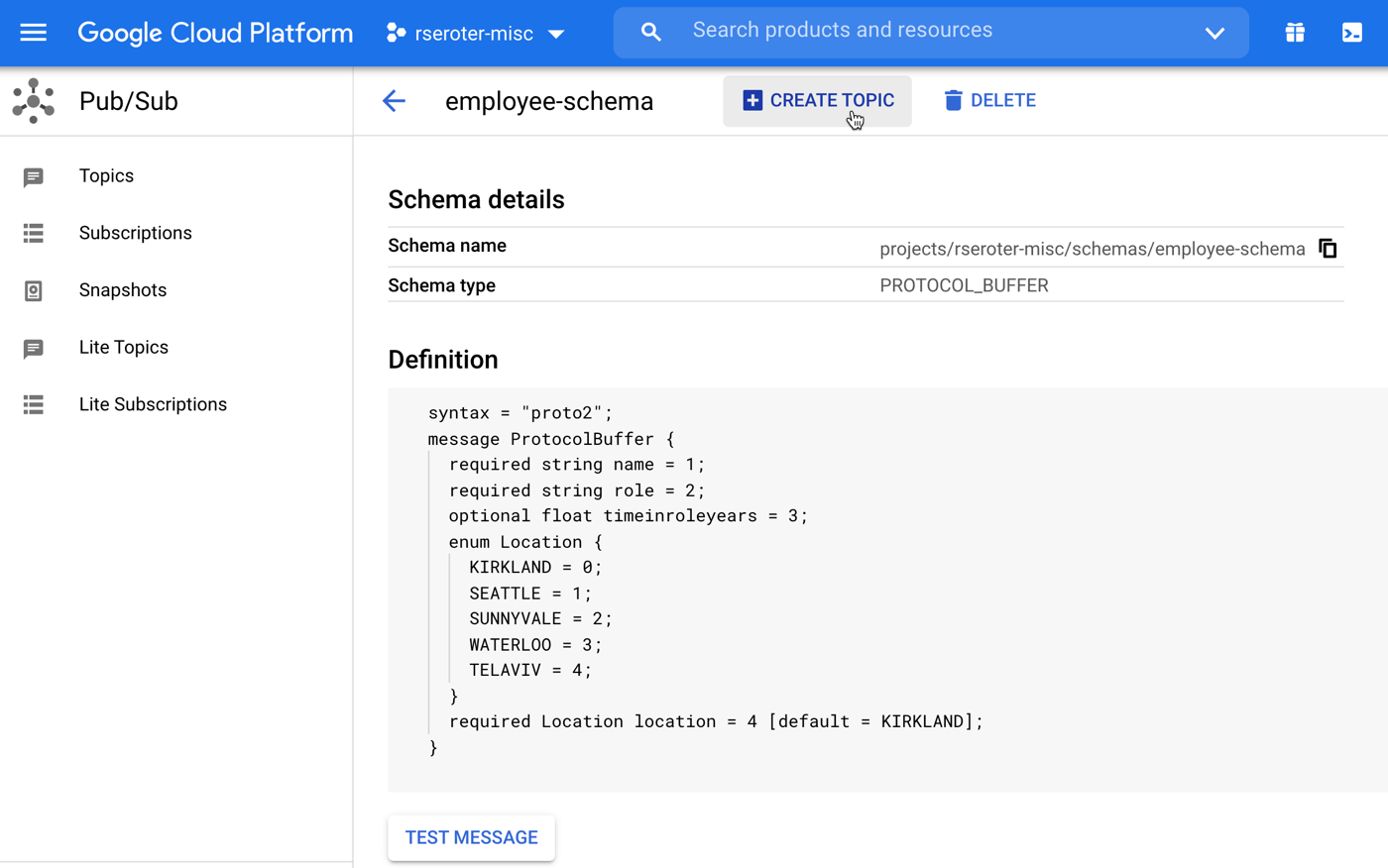The image size is (1388, 868).
Task: Open the gift icon for free trial
Action: (1295, 33)
